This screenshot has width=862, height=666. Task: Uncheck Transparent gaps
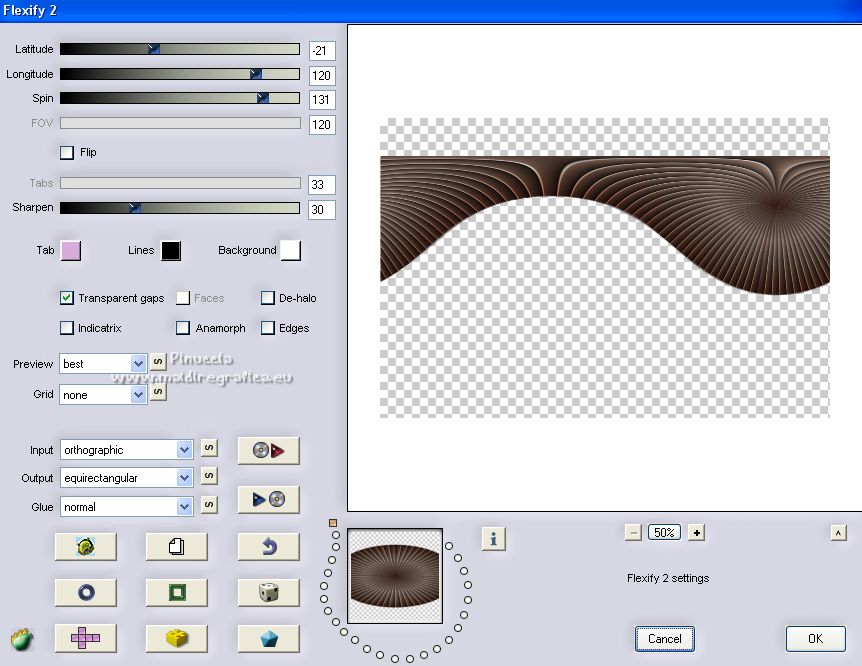click(x=67, y=298)
